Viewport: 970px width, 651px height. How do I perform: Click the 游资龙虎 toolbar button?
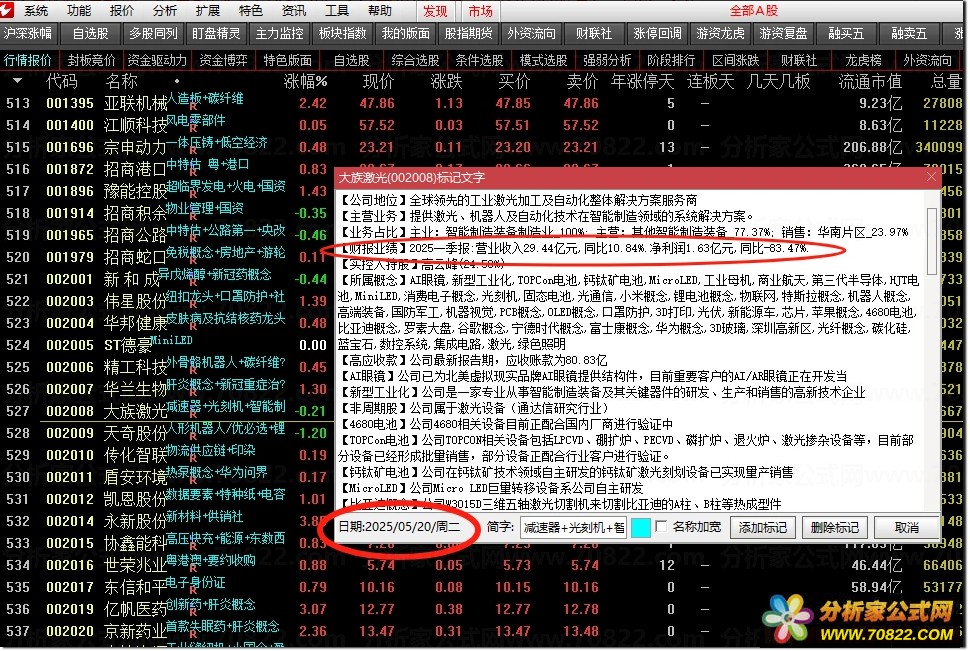[721, 33]
